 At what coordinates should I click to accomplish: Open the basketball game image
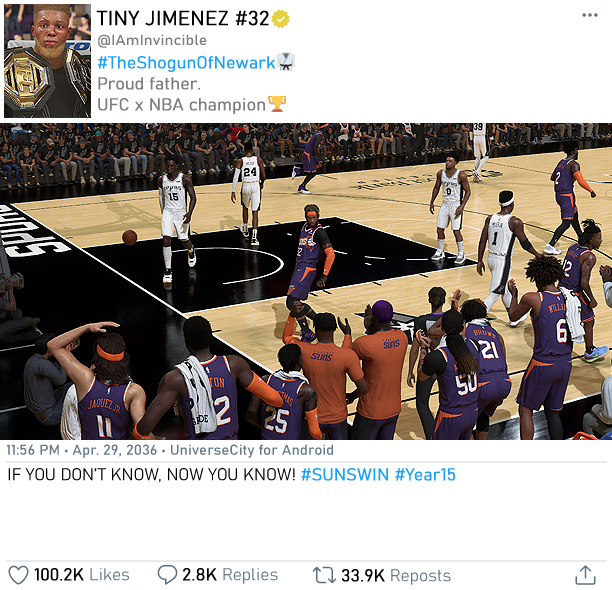coord(306,281)
